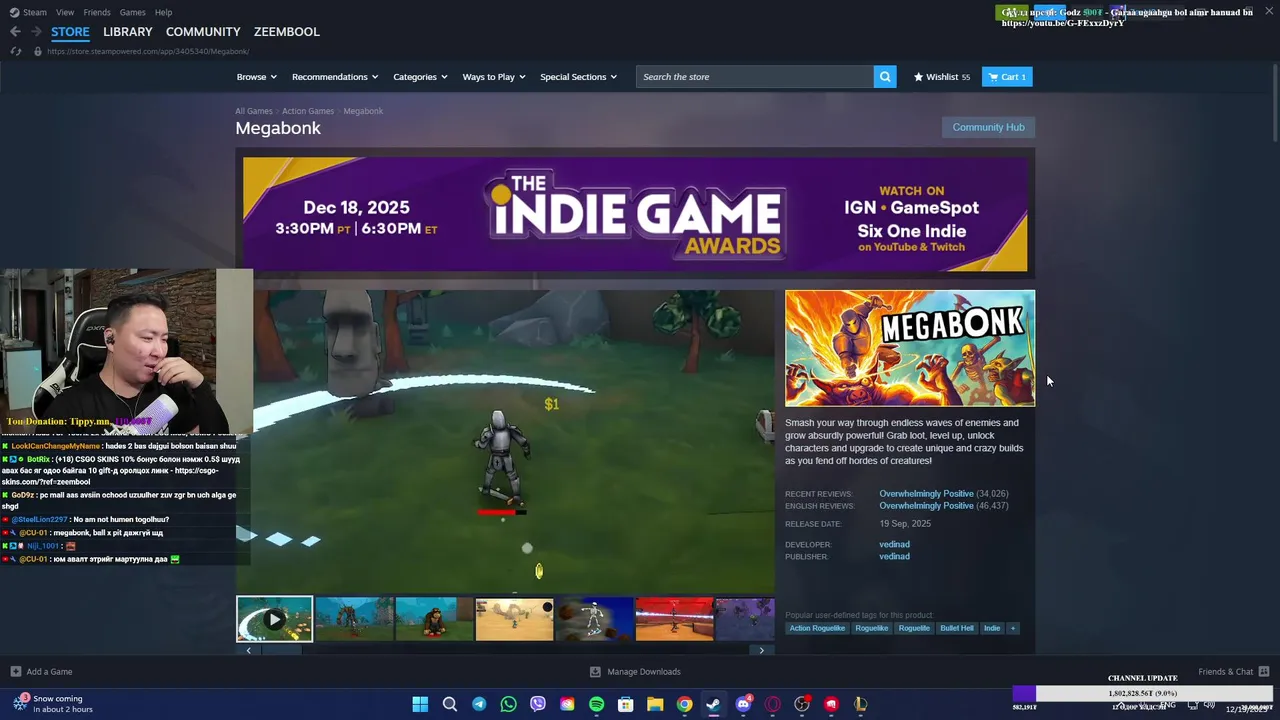
Task: Click the All Games breadcrumb
Action: click(x=254, y=111)
